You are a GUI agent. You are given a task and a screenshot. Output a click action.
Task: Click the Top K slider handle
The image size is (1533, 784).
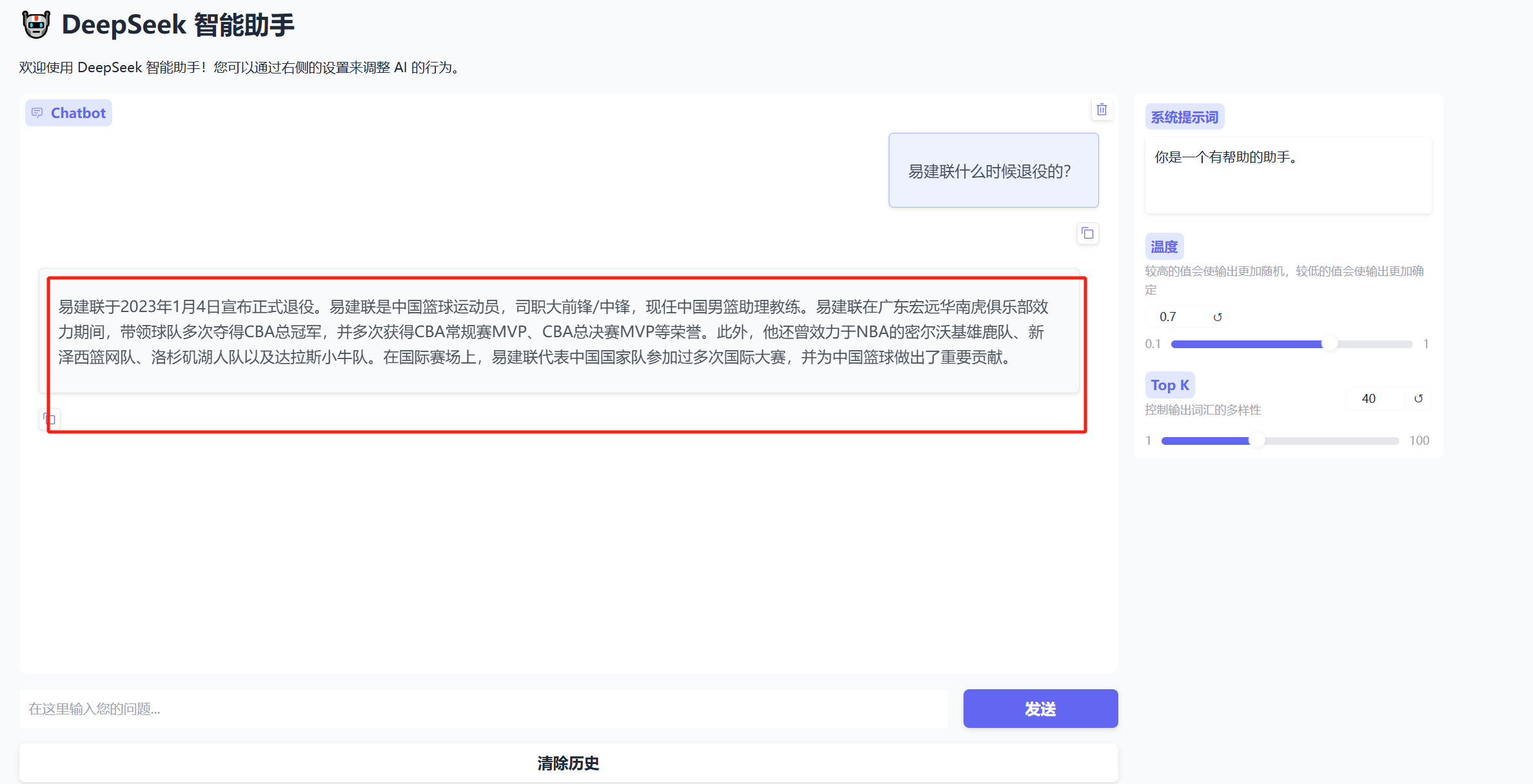click(x=1256, y=441)
